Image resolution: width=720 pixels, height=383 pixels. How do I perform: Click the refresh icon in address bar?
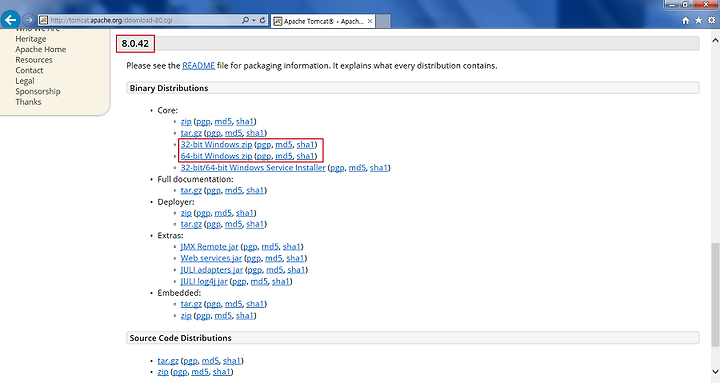point(263,20)
